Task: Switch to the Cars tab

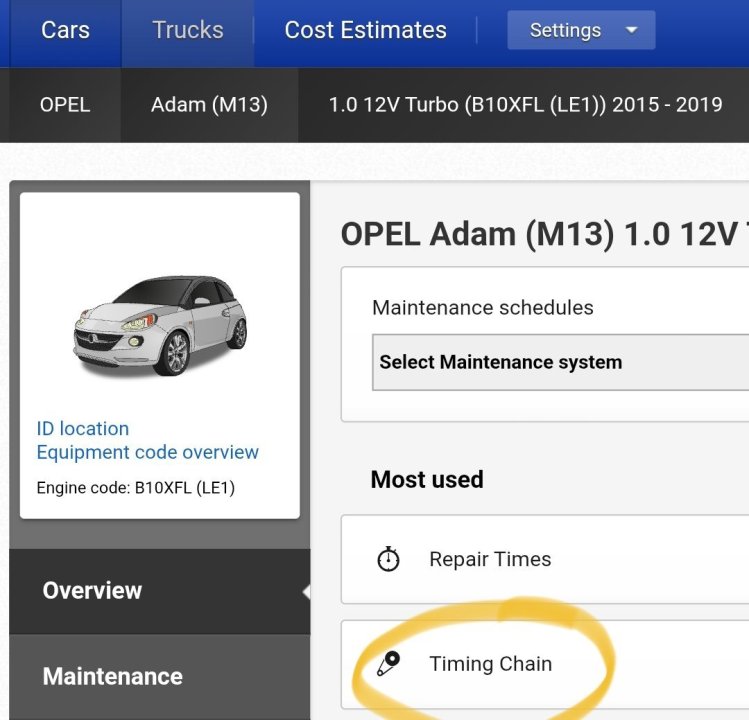Action: (65, 30)
